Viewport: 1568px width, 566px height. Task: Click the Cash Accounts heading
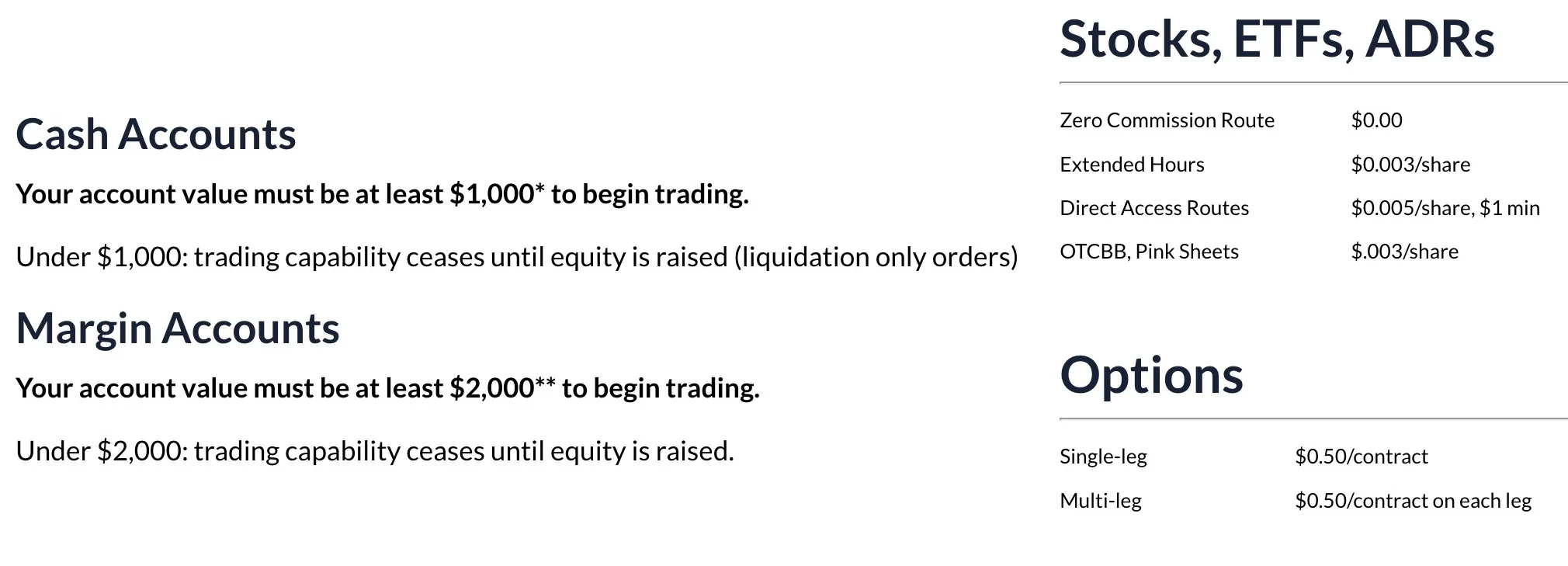(x=156, y=134)
